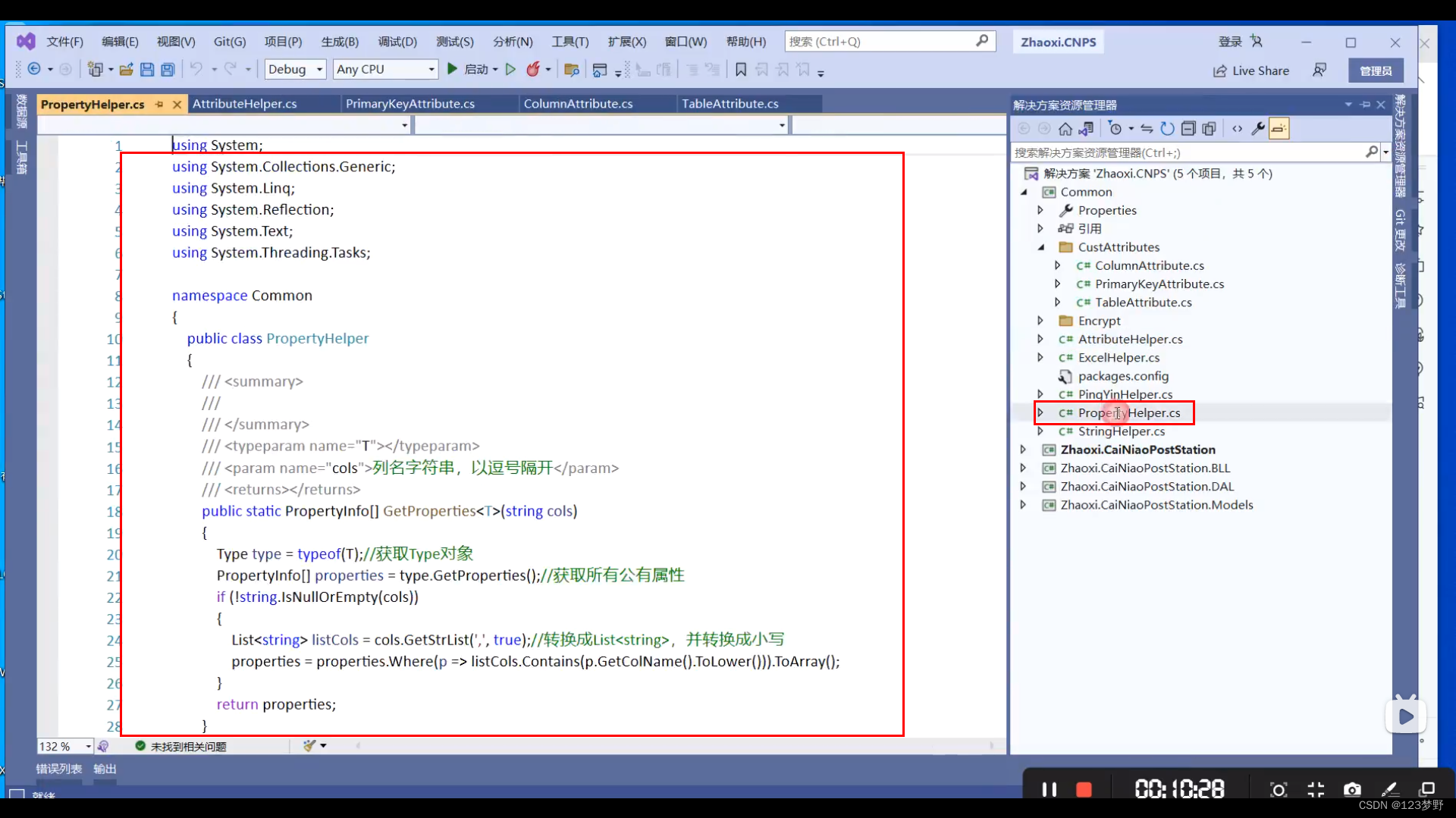Expand the Zhaoxi.CaiNiaoPostStation.Models project
The width and height of the screenshot is (1456, 818).
[x=1023, y=505]
